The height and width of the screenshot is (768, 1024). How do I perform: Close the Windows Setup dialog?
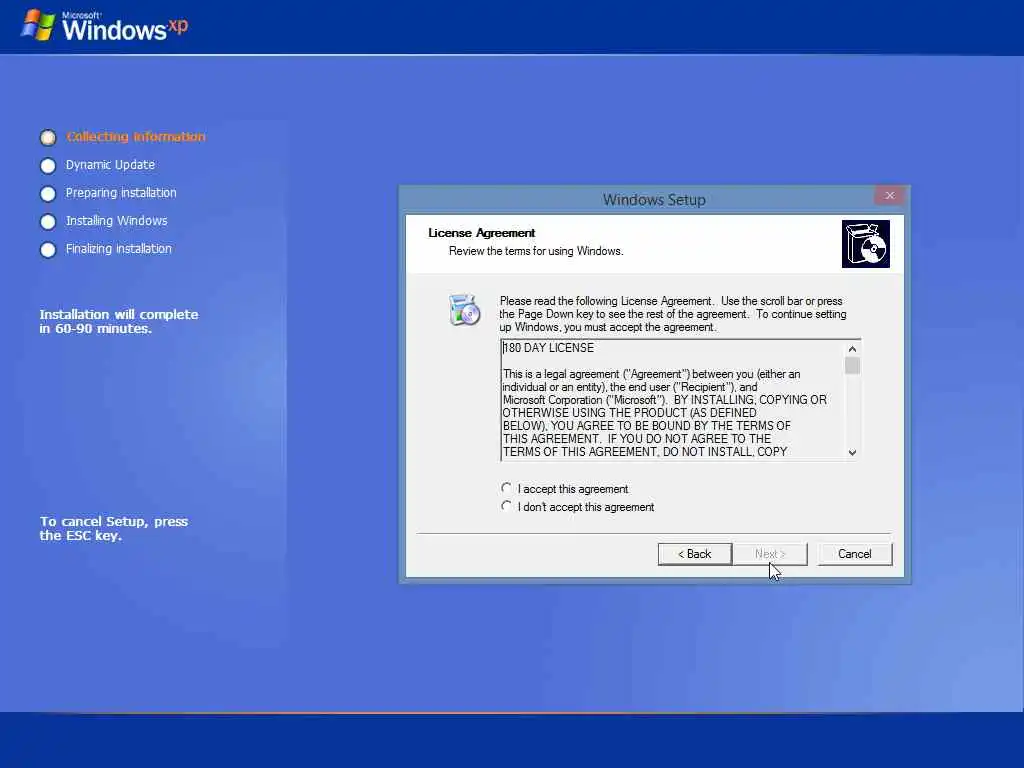coord(889,195)
